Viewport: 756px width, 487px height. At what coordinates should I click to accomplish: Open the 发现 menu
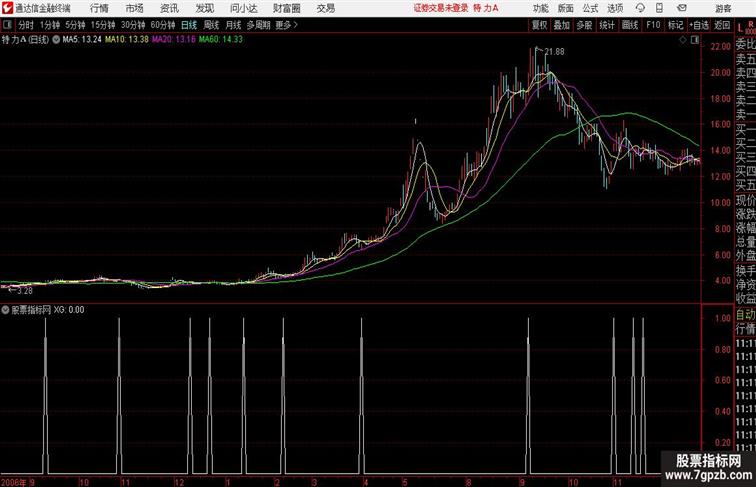[204, 8]
